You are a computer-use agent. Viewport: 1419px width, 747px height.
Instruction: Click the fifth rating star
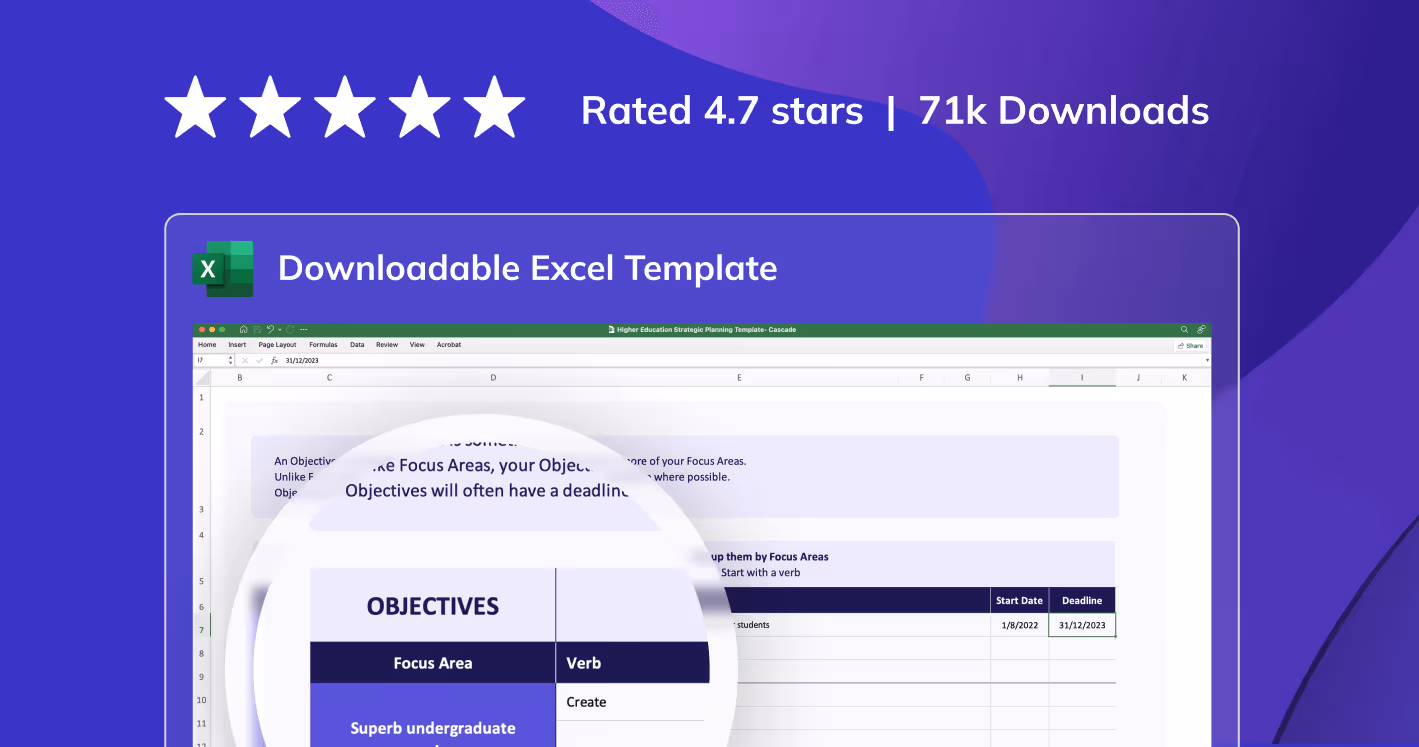pyautogui.click(x=494, y=108)
